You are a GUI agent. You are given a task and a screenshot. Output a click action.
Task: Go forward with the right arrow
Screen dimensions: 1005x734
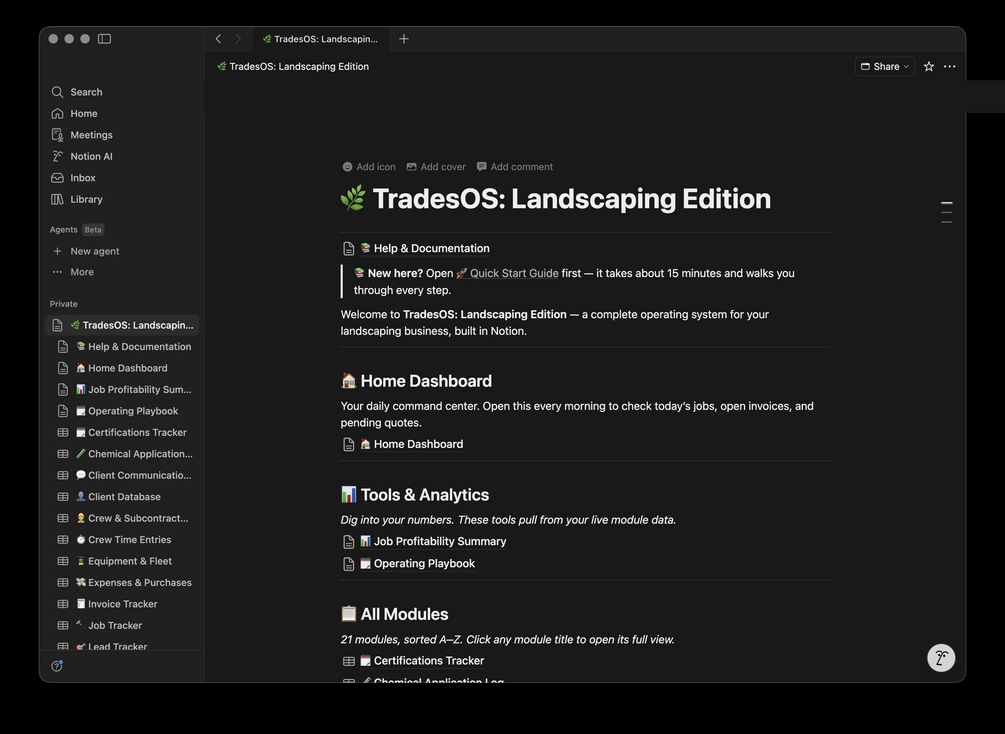[x=238, y=38]
